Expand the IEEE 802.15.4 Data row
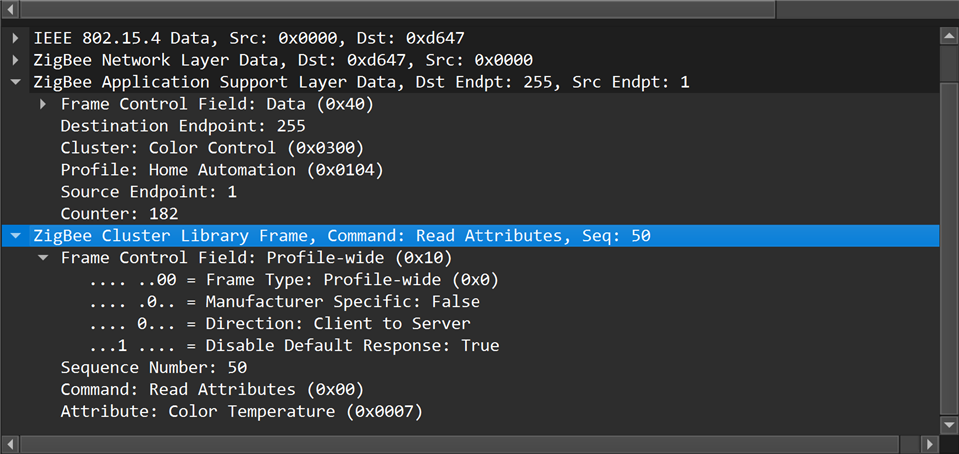959x454 pixels. click(x=16, y=38)
